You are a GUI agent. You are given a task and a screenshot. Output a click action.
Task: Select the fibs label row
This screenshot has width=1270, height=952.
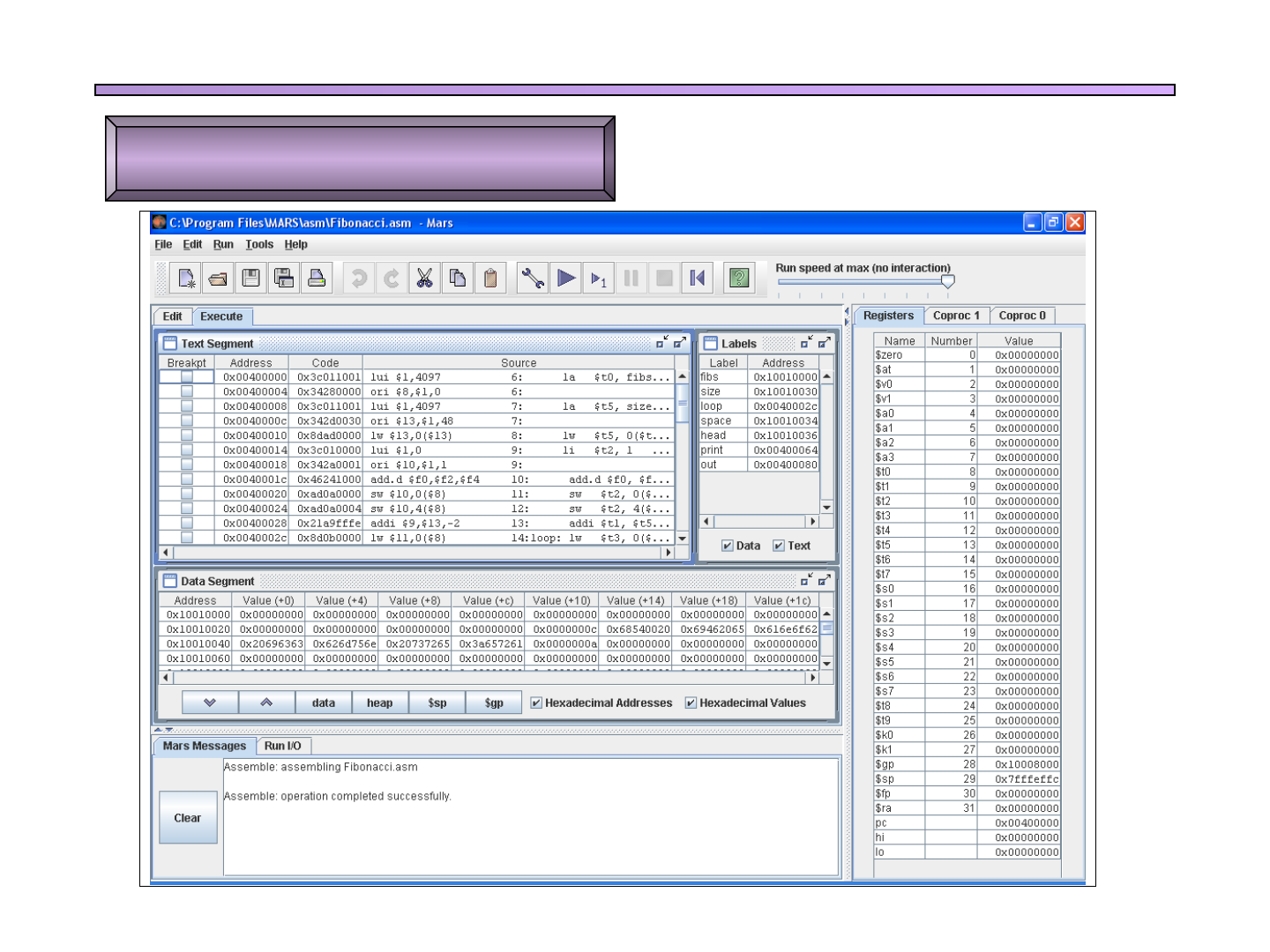click(x=759, y=376)
